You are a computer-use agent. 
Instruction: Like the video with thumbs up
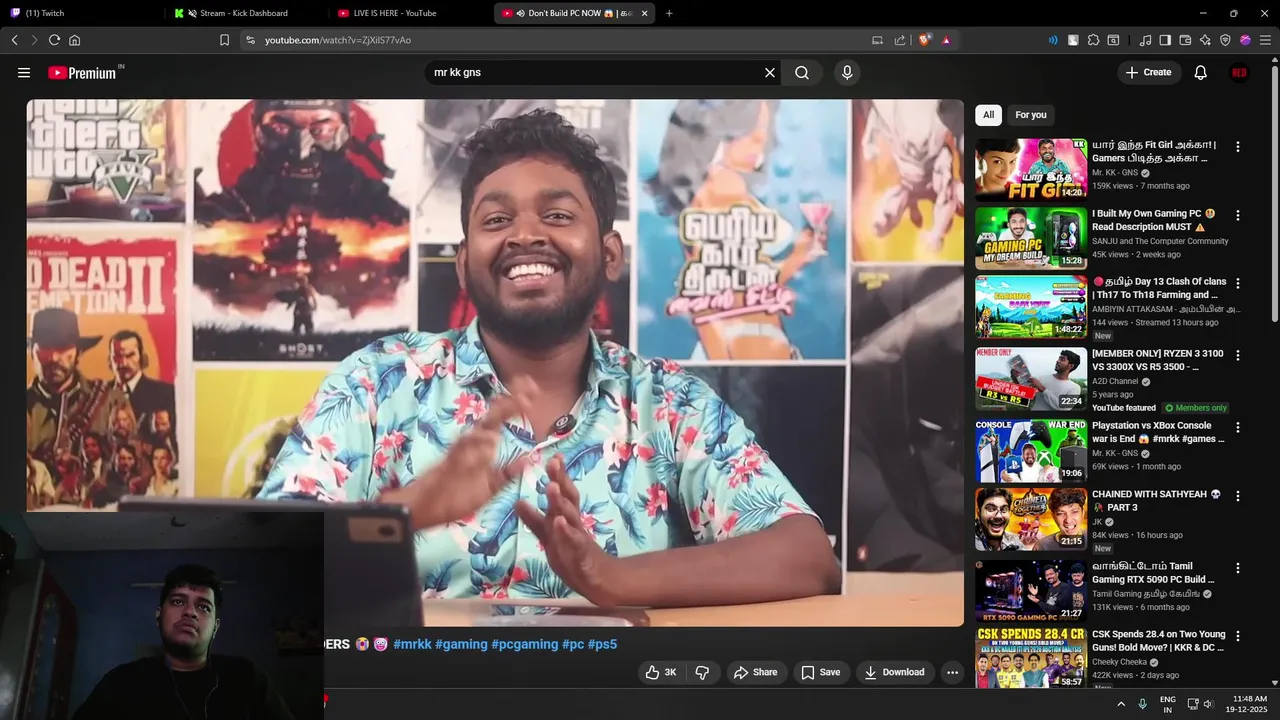click(x=661, y=673)
